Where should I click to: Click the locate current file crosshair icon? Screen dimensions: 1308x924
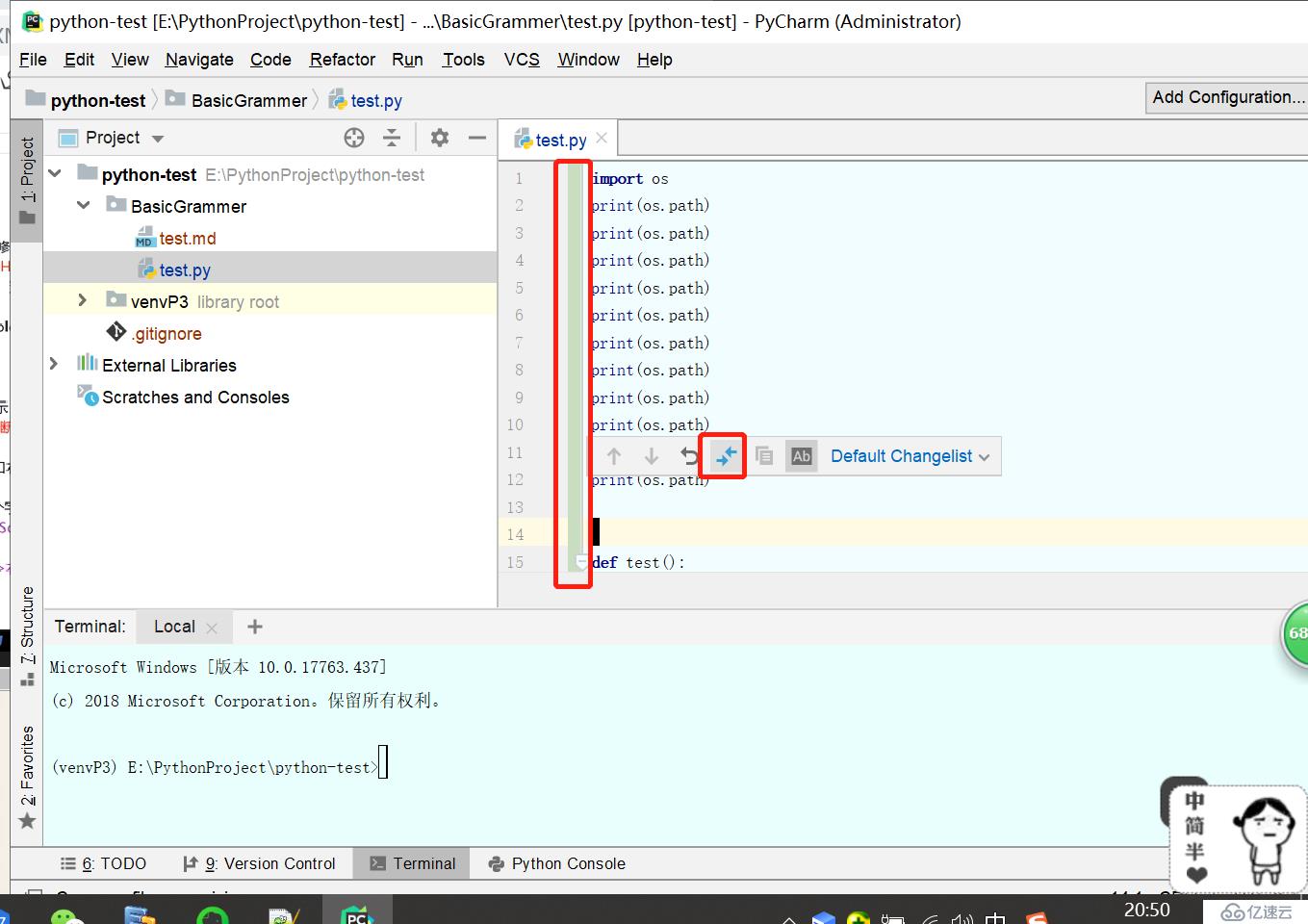point(354,138)
